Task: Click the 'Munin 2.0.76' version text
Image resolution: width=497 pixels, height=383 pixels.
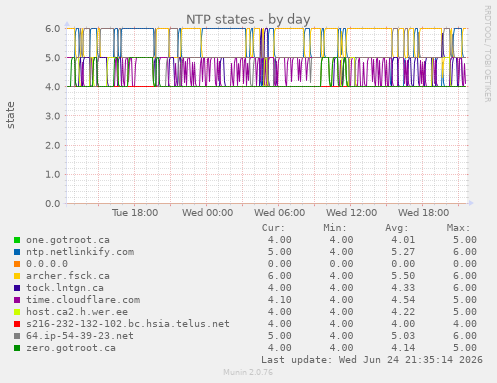Action: pyautogui.click(x=248, y=372)
